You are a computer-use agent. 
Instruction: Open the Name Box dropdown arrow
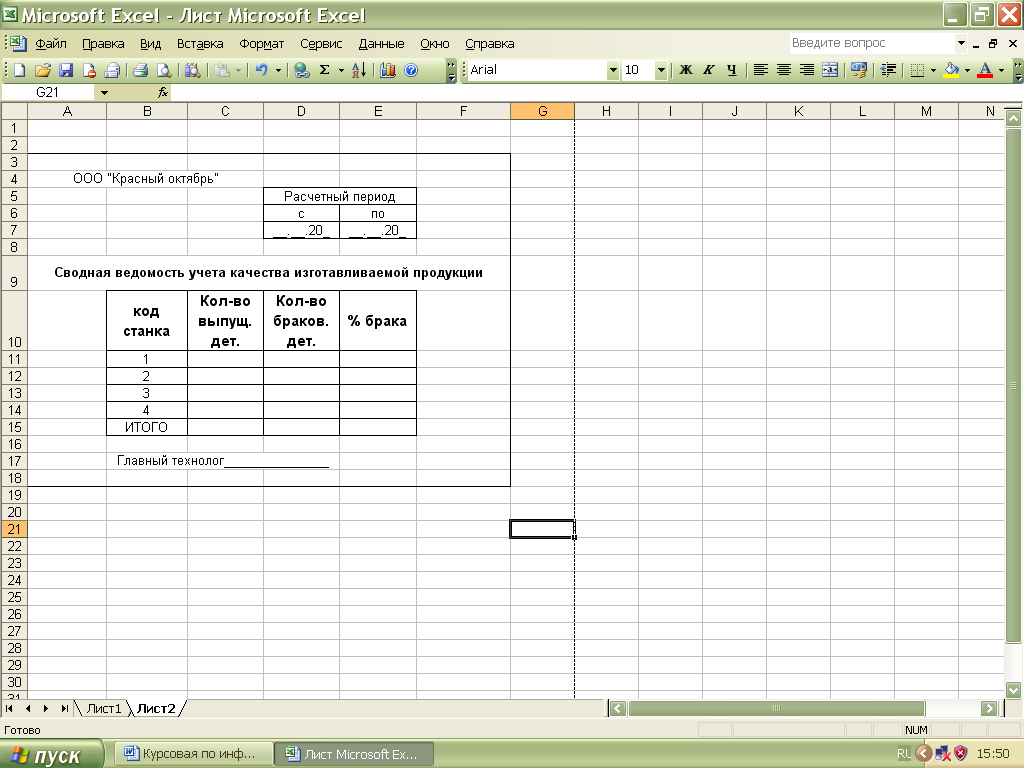pos(104,92)
